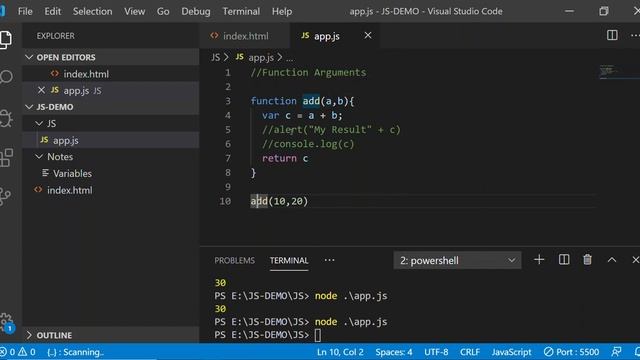Open the Go menu
640x360 pixels.
coord(163,11)
